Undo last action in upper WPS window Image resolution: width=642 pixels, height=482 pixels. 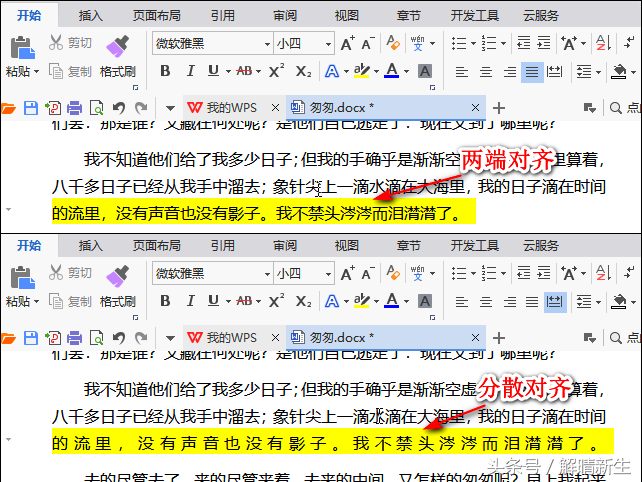click(119, 108)
